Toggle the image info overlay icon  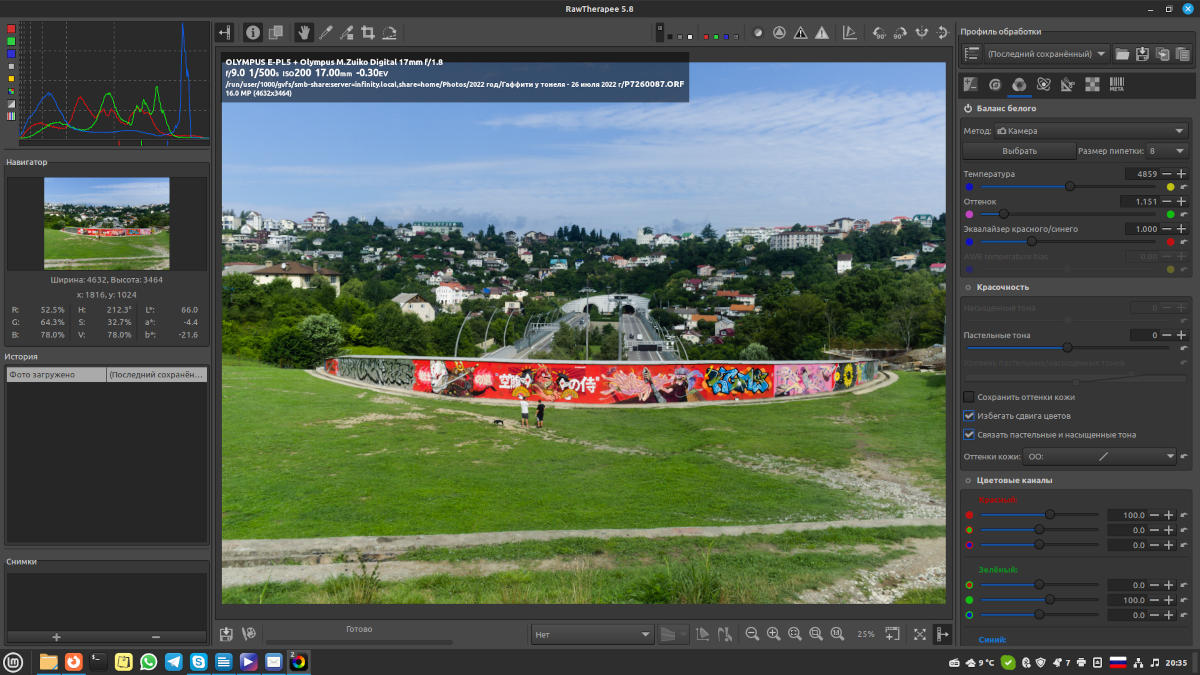coord(253,32)
